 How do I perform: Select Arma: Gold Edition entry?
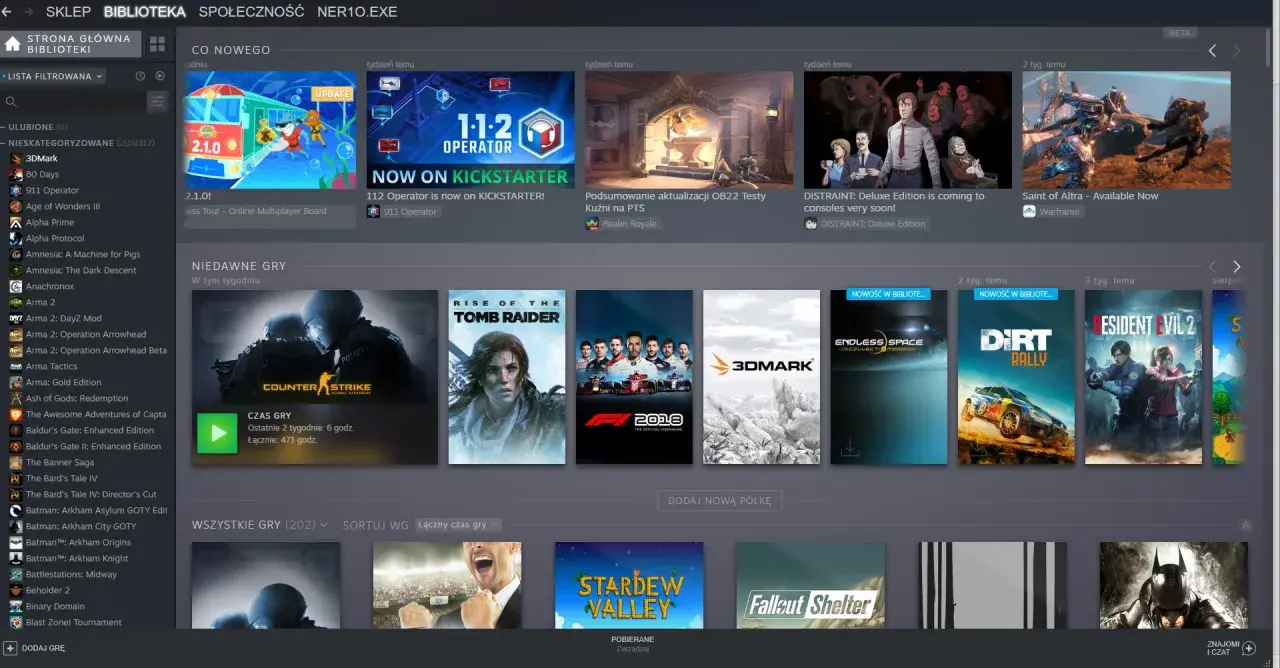[x=63, y=382]
